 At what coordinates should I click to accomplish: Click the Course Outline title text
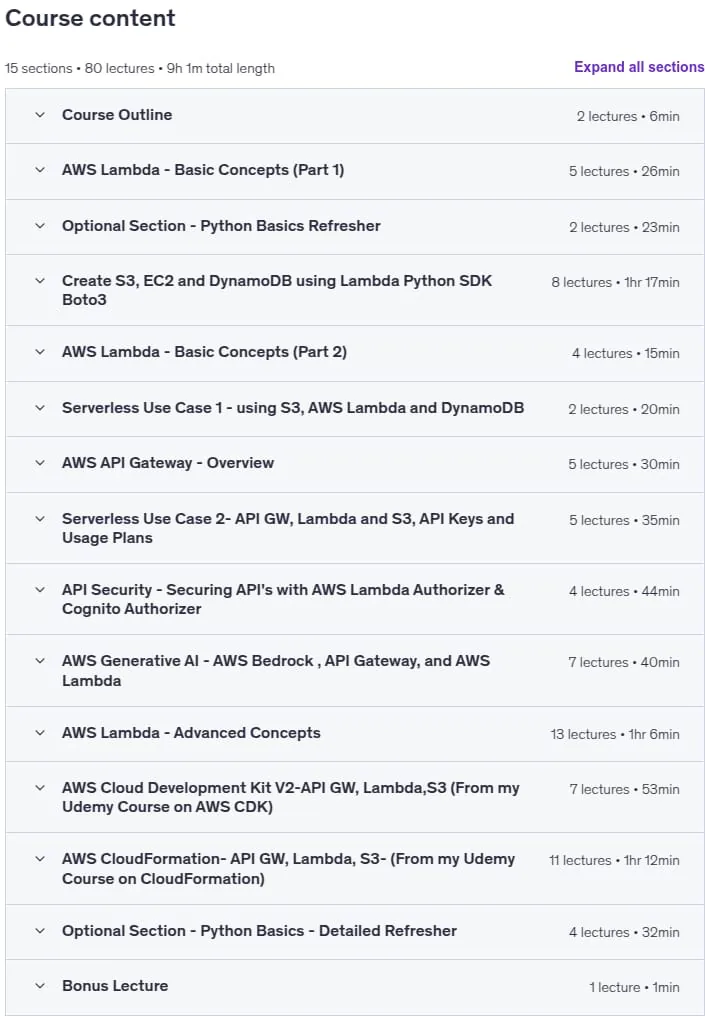pos(117,115)
